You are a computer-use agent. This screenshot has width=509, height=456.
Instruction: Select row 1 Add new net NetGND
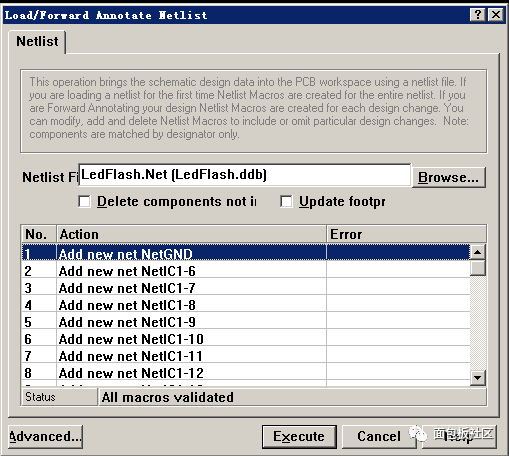click(x=246, y=253)
